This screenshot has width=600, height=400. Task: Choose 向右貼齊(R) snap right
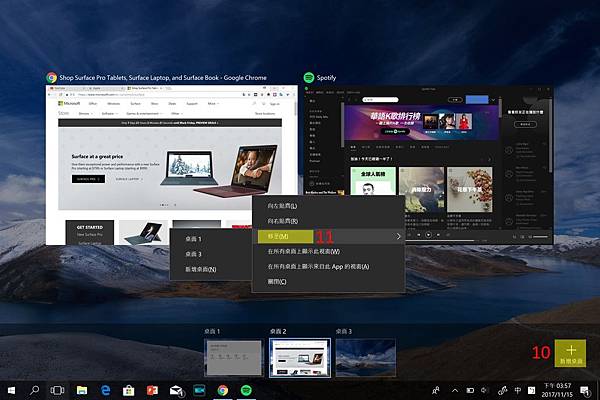[328, 221]
